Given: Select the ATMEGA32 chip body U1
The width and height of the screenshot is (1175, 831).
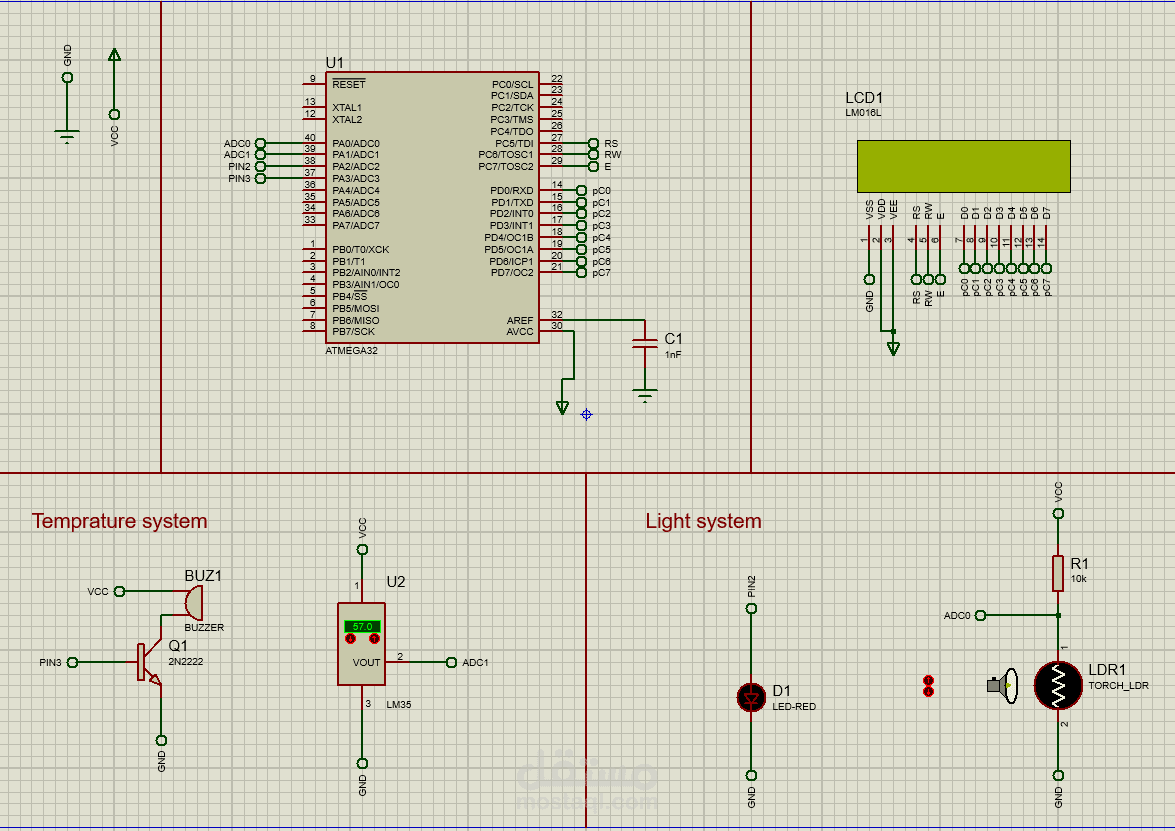Looking at the screenshot, I should [432, 208].
